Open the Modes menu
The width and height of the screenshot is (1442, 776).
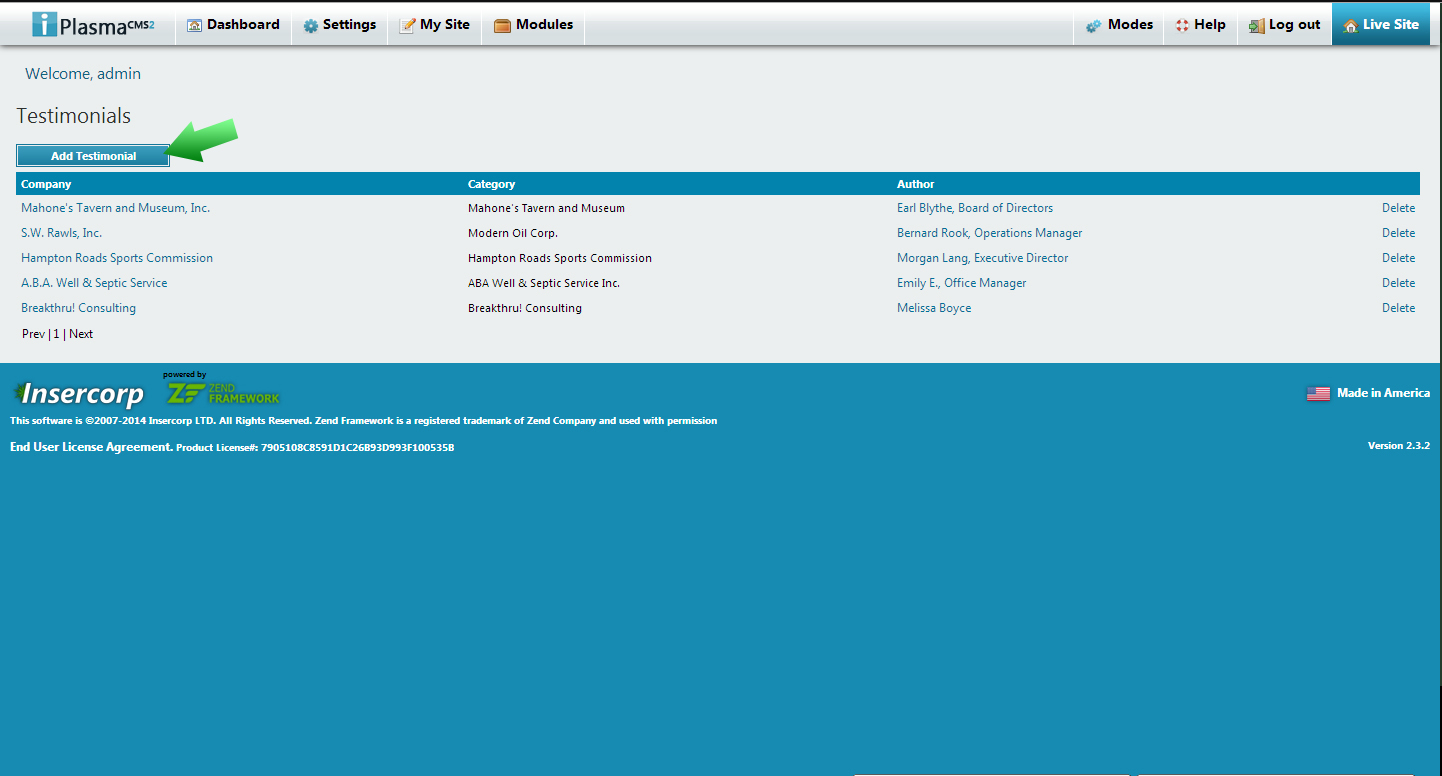coord(1119,24)
